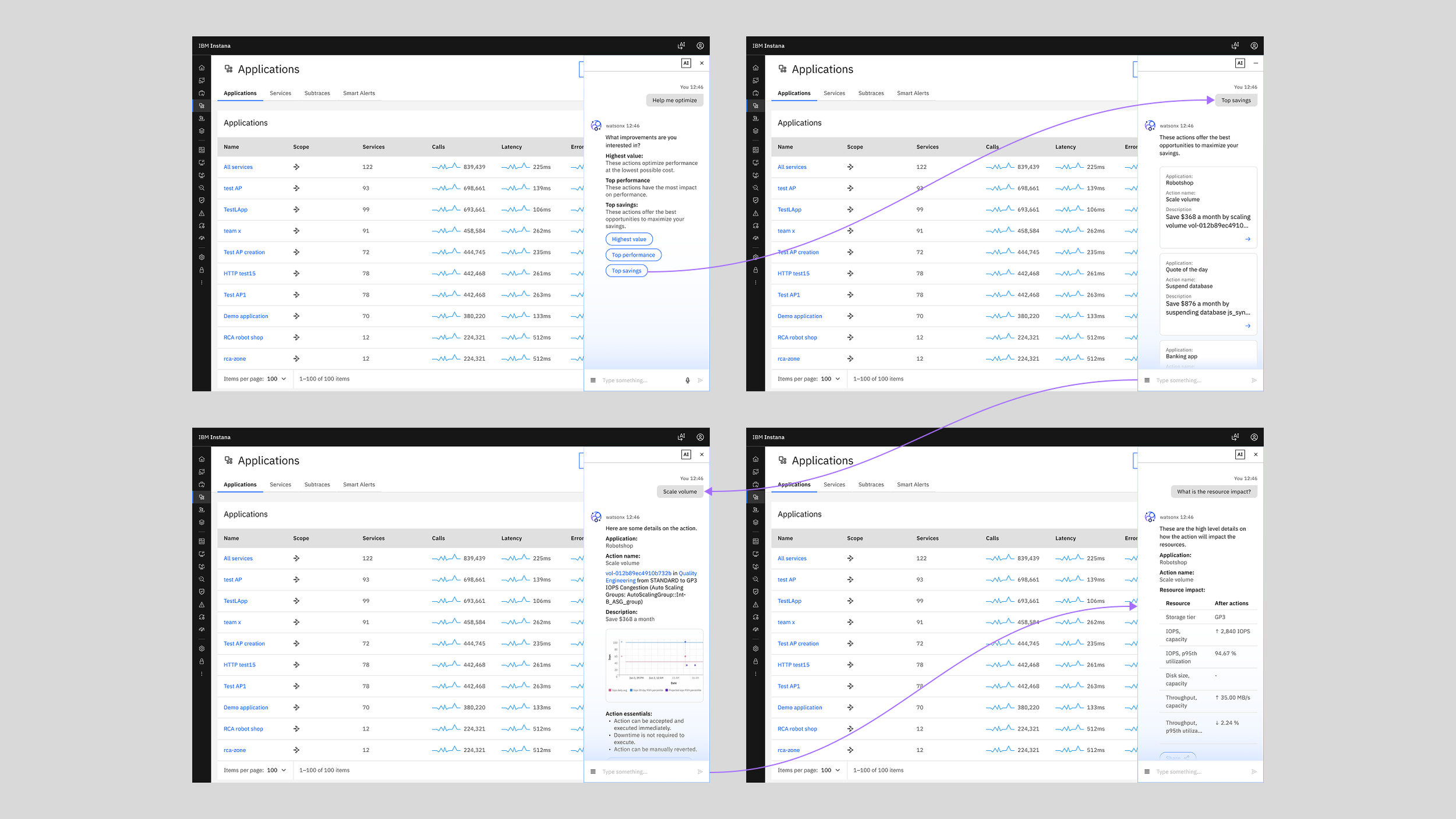Screen dimensions: 1456x819
Task: Open the vol-012b89ec4910b732b link
Action: (638, 573)
